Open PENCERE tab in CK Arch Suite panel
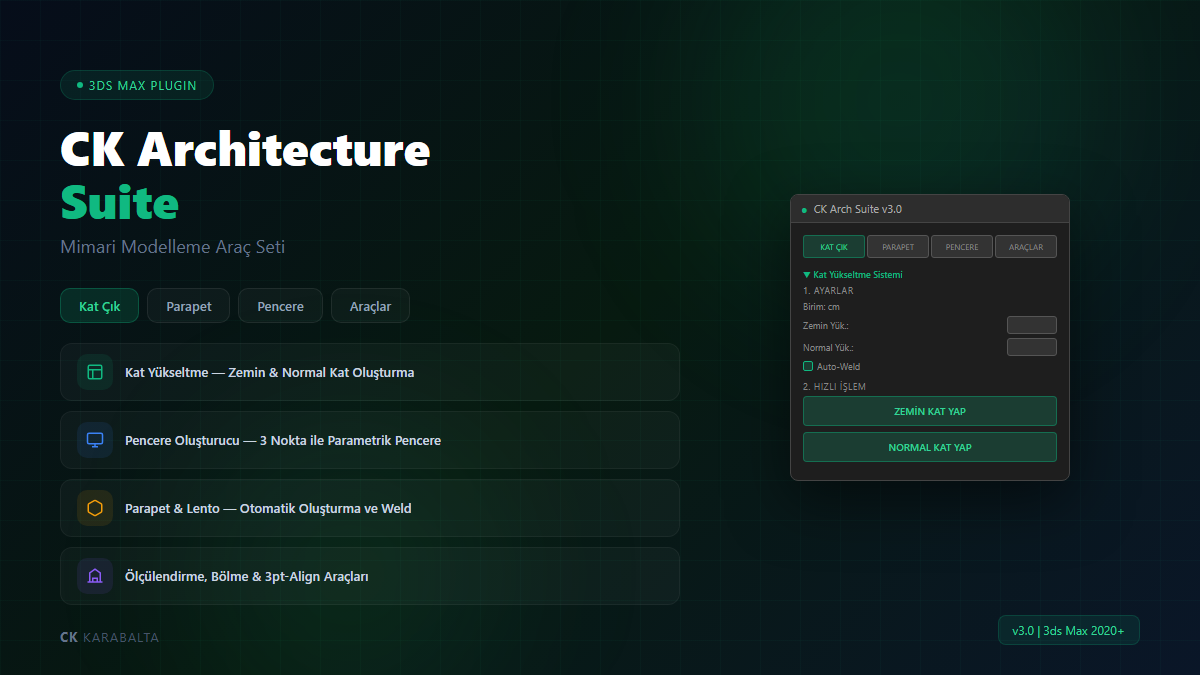This screenshot has width=1200, height=675. click(962, 247)
